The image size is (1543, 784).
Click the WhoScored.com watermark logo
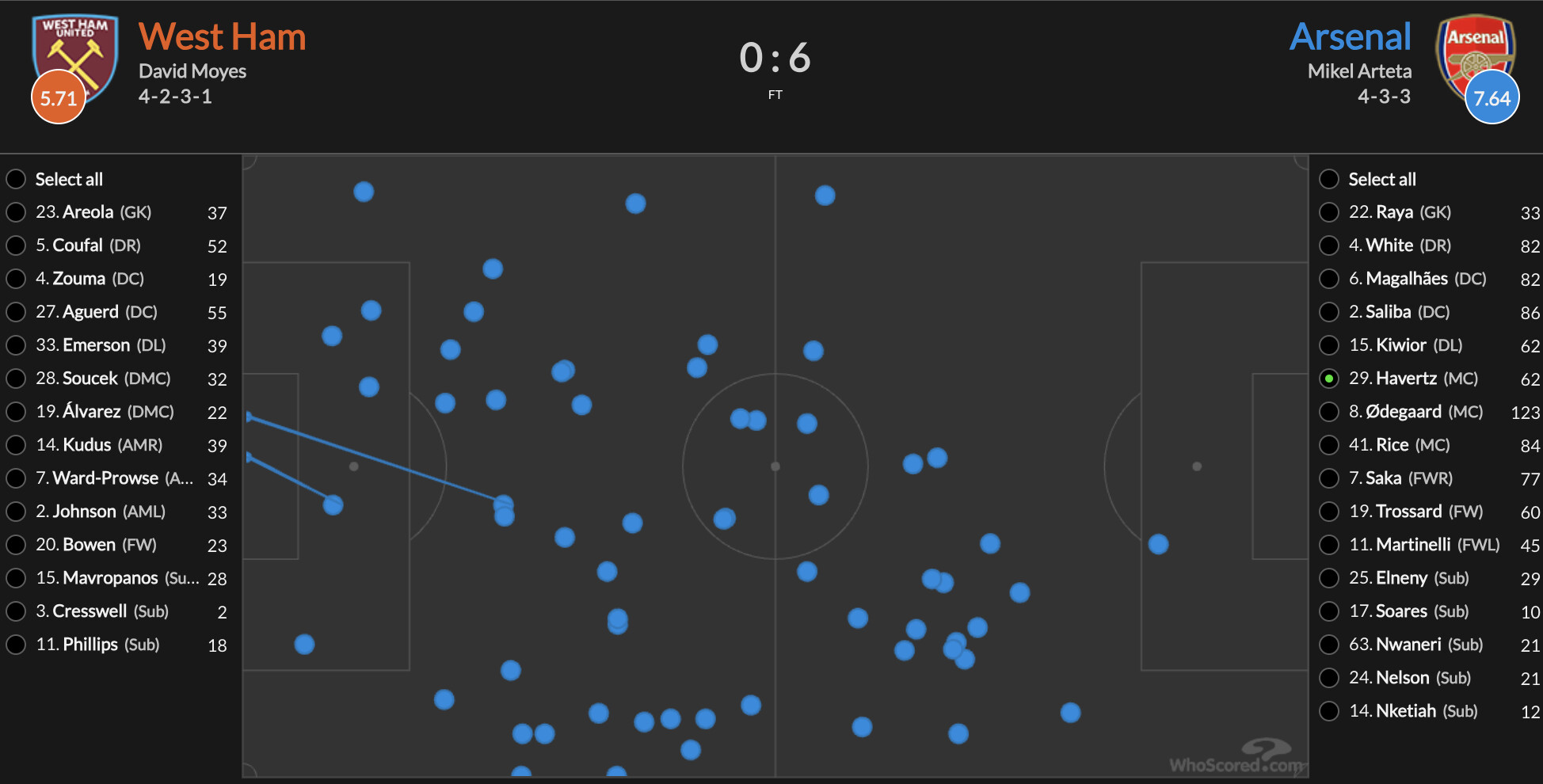[1236, 757]
